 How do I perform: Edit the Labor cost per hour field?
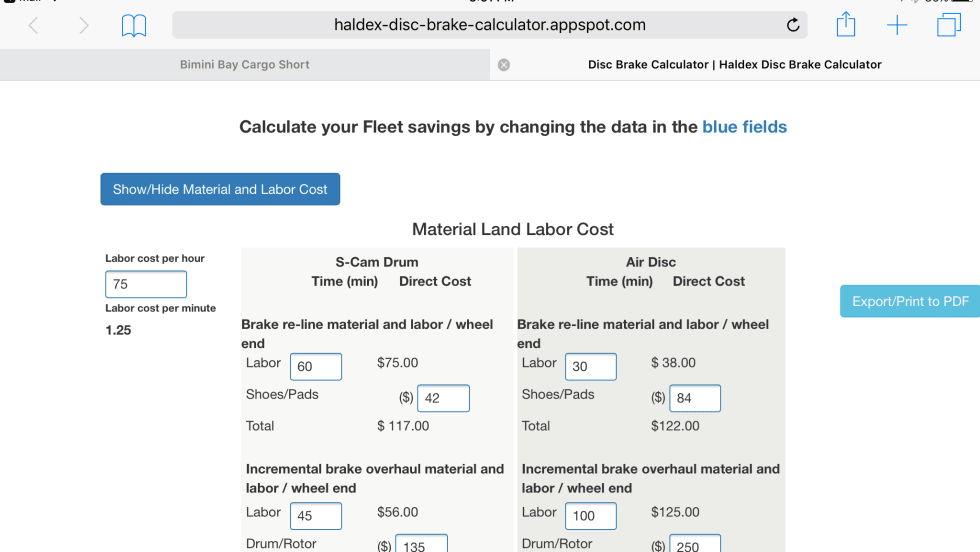coord(146,284)
